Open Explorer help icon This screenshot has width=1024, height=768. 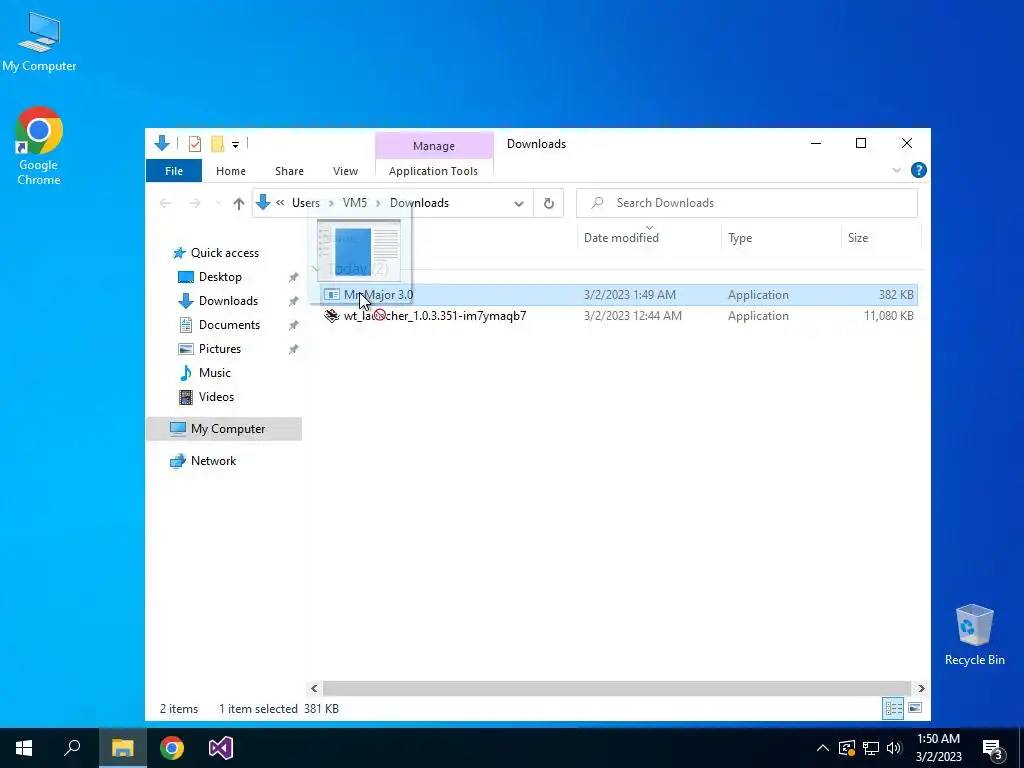(x=918, y=170)
